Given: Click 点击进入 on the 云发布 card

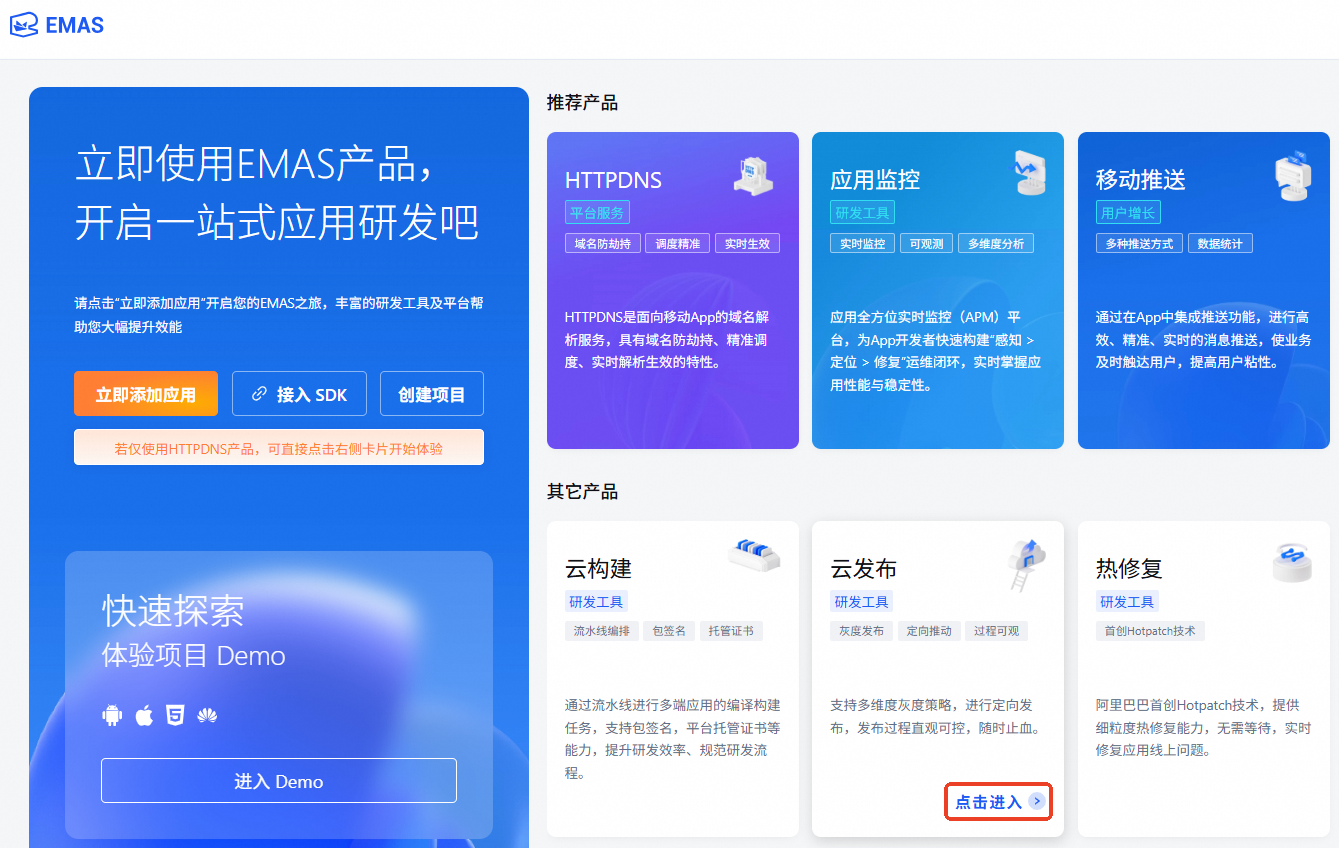Looking at the screenshot, I should coord(988,802).
